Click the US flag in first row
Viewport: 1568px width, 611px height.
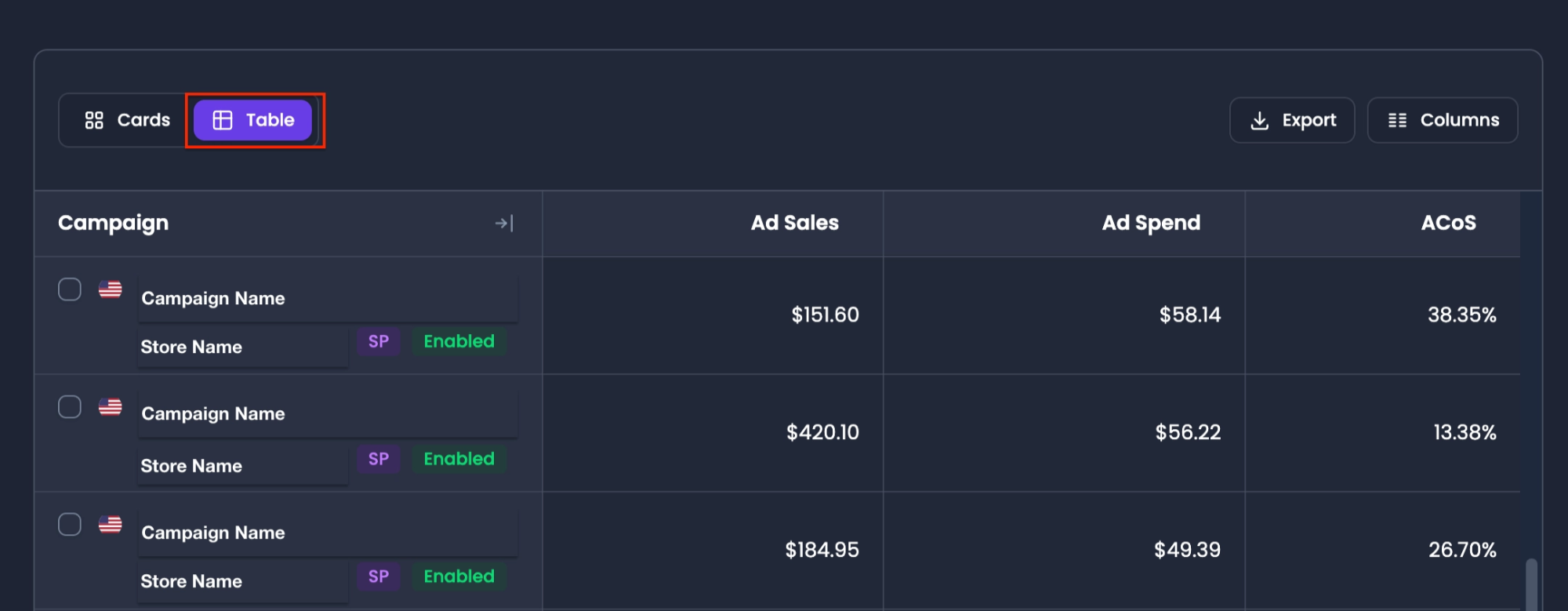(x=111, y=289)
